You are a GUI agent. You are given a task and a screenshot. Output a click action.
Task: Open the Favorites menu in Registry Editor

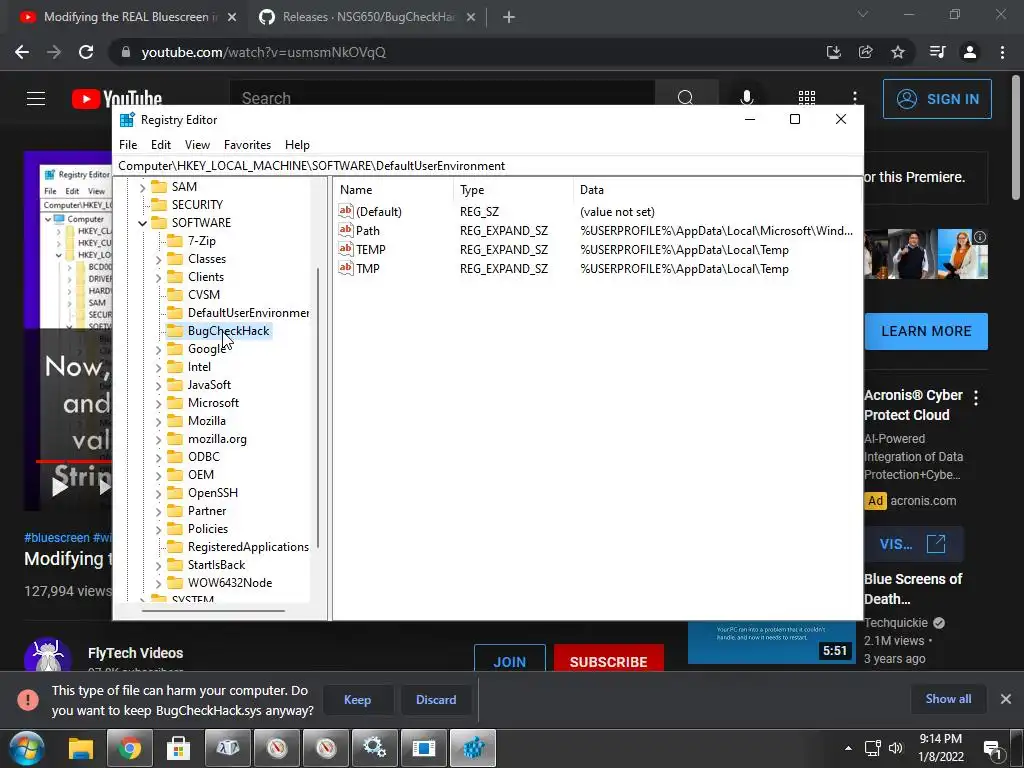click(247, 145)
